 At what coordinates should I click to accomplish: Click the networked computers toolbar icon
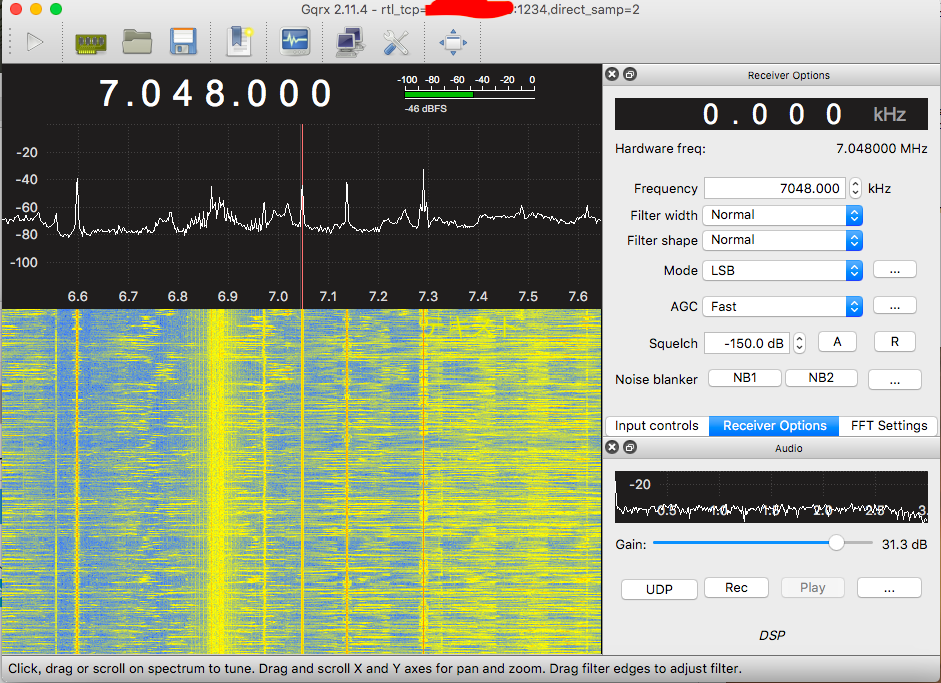[x=350, y=42]
